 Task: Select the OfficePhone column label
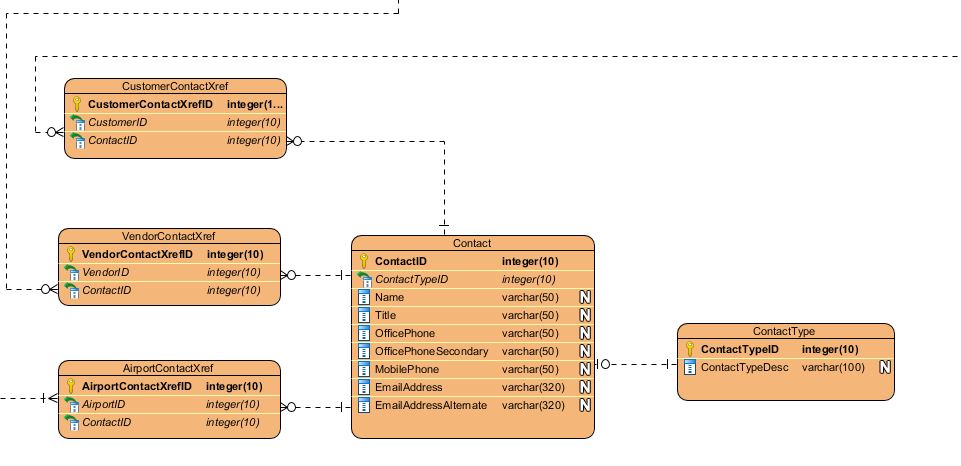click(405, 334)
